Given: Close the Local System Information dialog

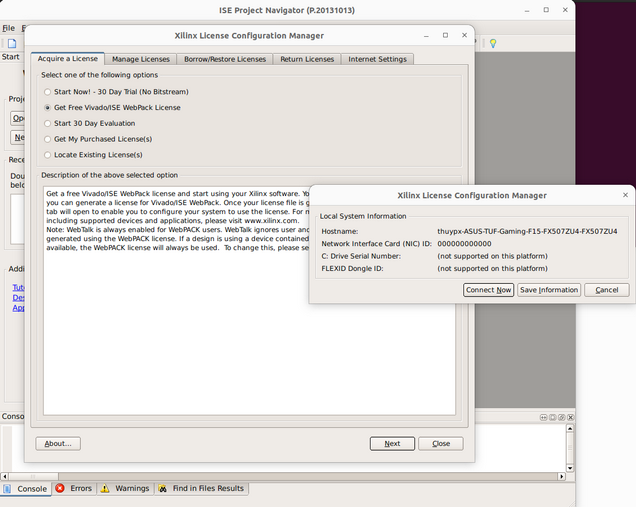Looking at the screenshot, I should click(x=625, y=195).
